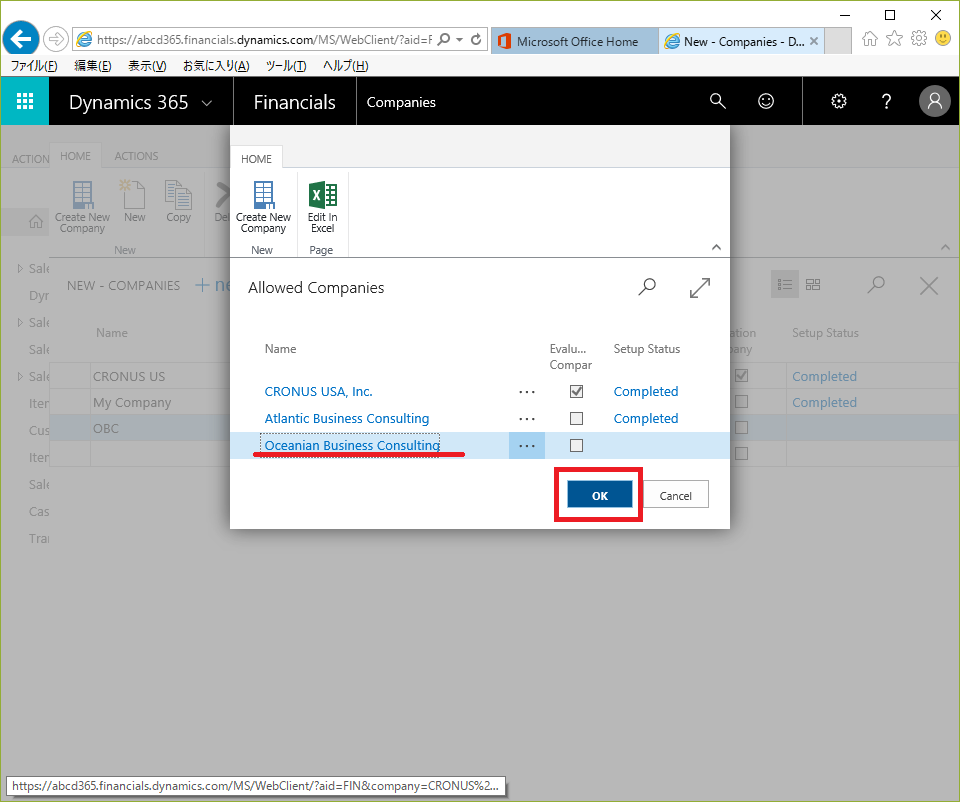
Task: Search the Allowed Companies list
Action: pos(647,287)
